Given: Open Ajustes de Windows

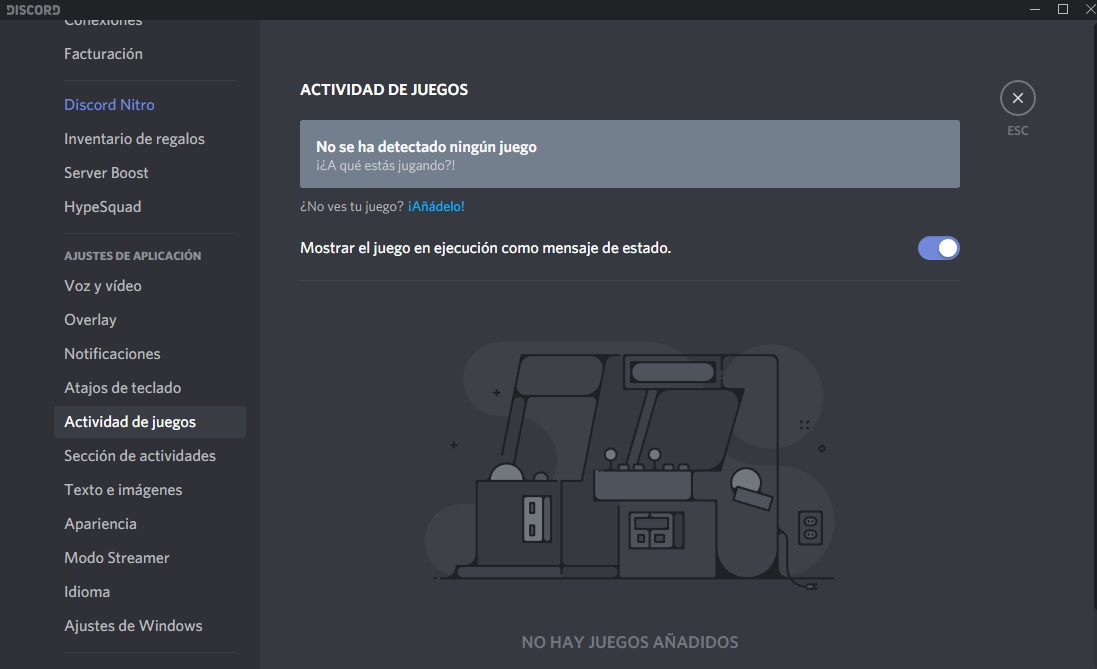Looking at the screenshot, I should 133,626.
